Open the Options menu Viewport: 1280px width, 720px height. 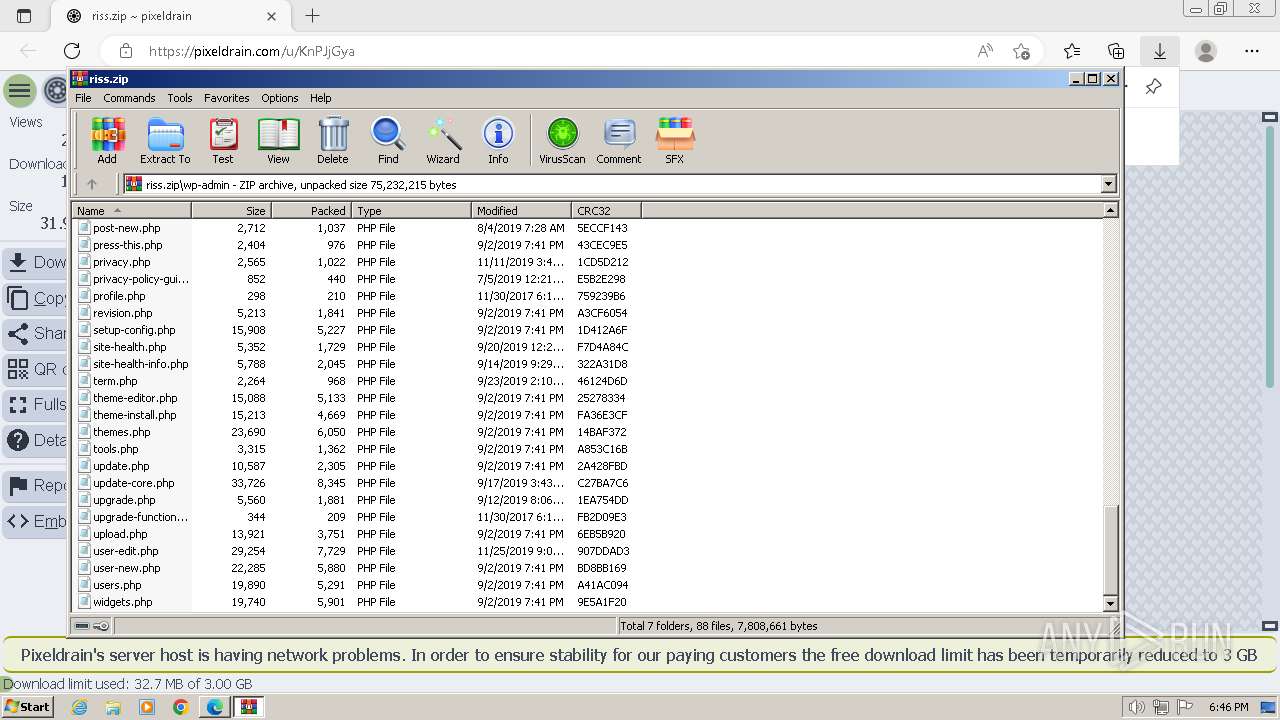click(280, 98)
